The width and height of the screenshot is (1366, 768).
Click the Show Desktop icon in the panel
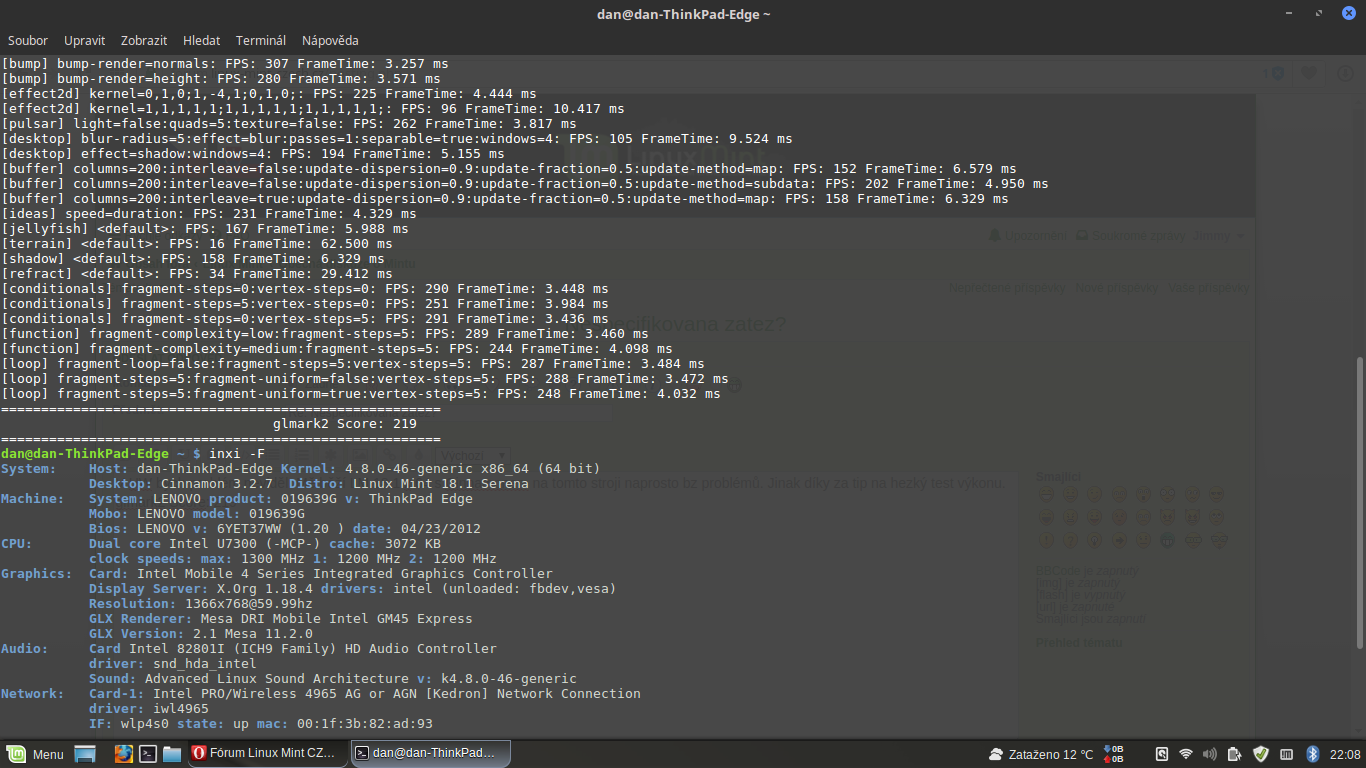[85, 754]
